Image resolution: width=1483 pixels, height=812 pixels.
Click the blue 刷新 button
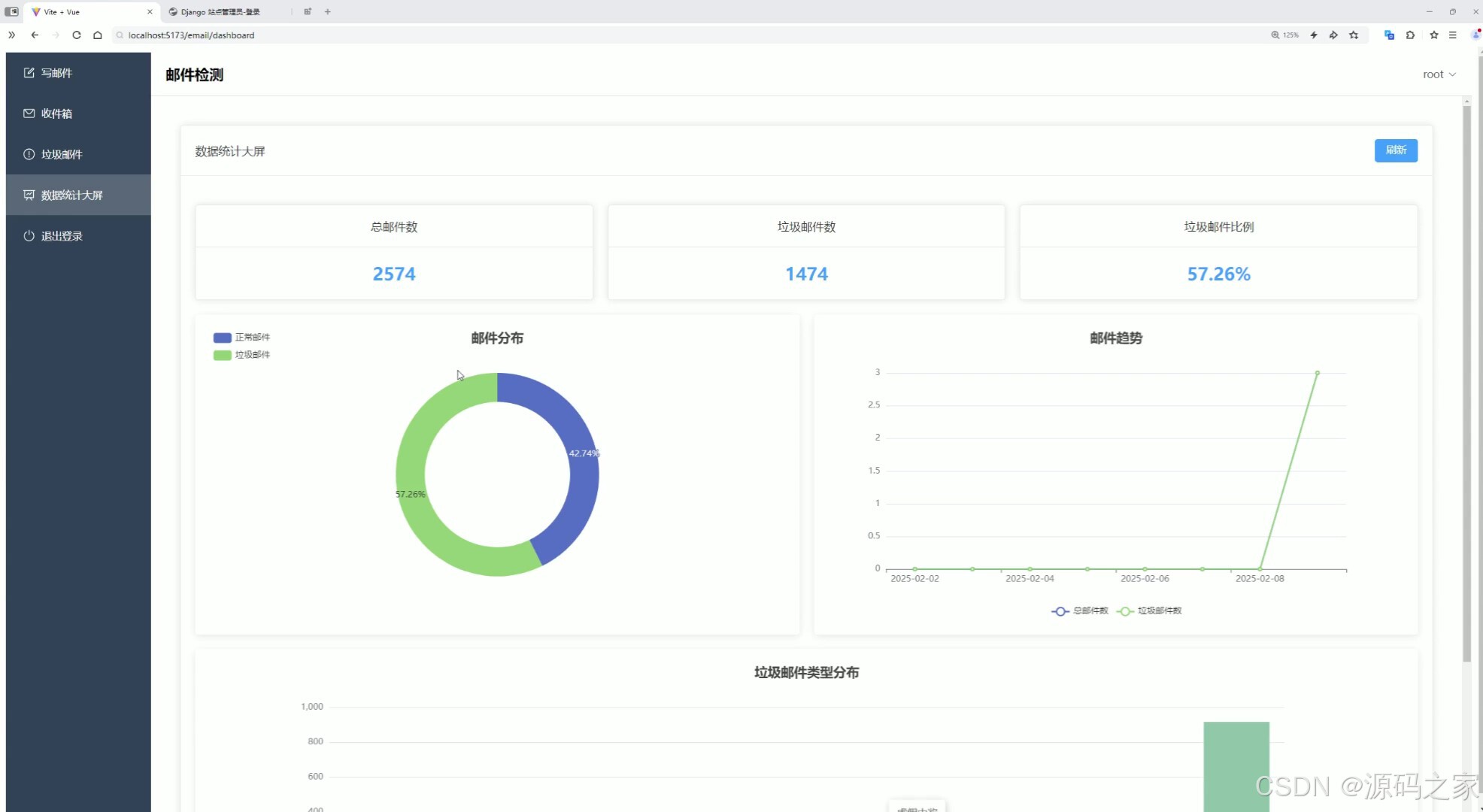[x=1396, y=150]
